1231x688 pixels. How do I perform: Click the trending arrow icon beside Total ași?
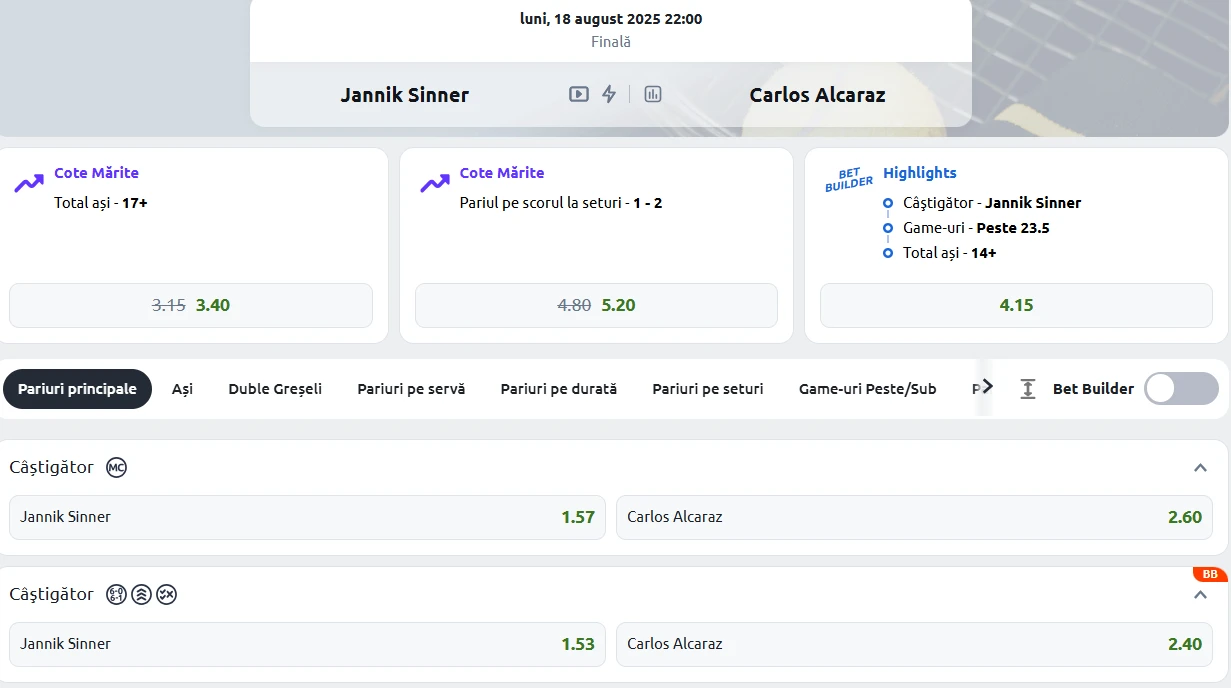29,183
